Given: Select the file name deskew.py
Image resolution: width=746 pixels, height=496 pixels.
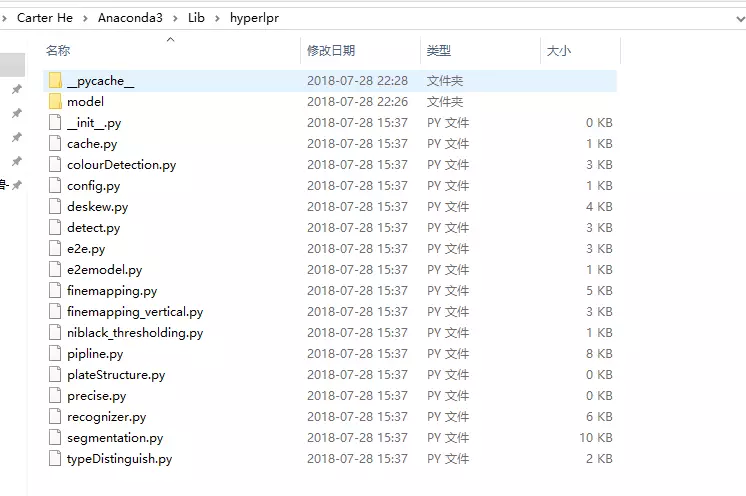Looking at the screenshot, I should [x=98, y=206].
